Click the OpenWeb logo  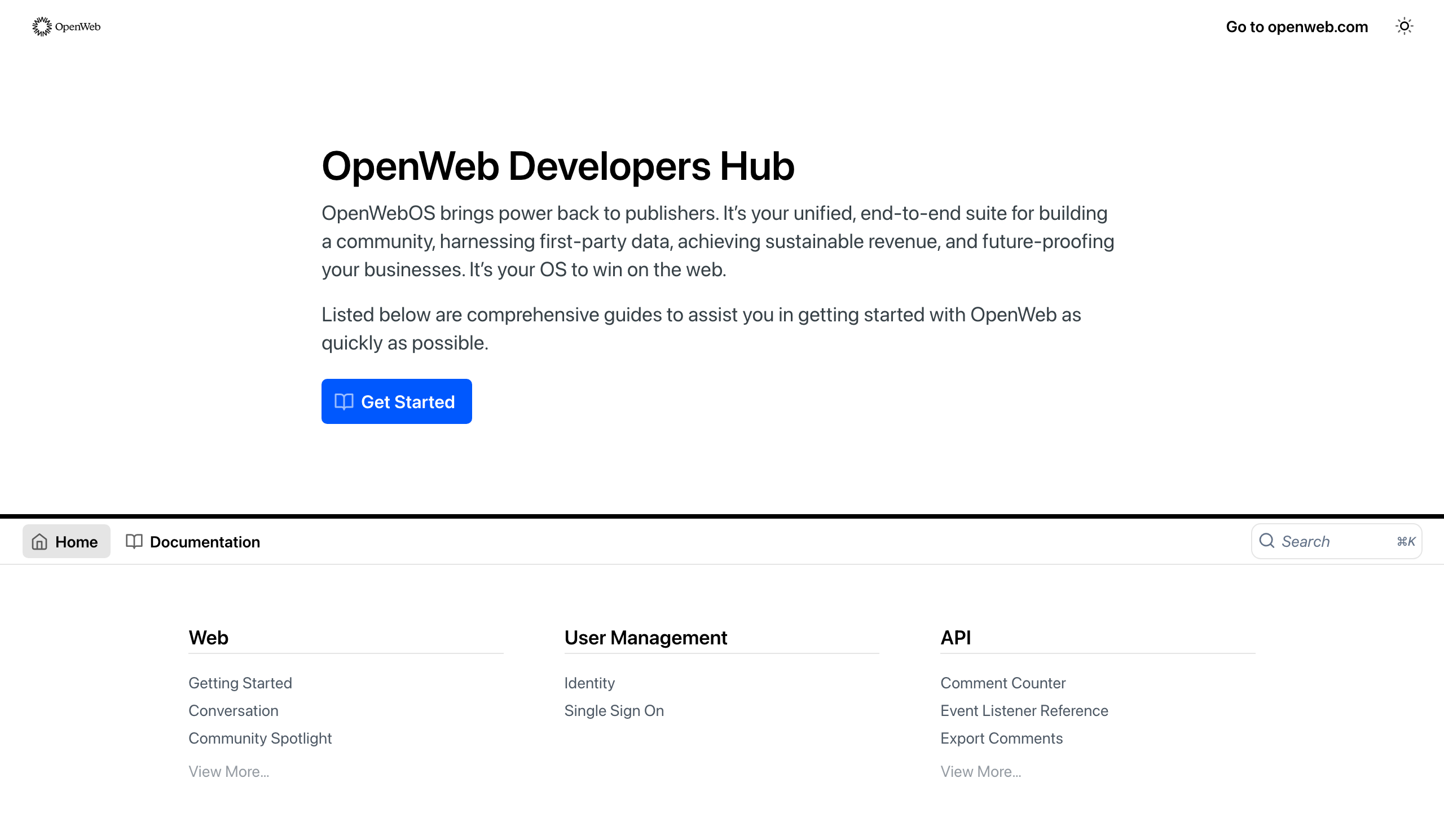[67, 26]
